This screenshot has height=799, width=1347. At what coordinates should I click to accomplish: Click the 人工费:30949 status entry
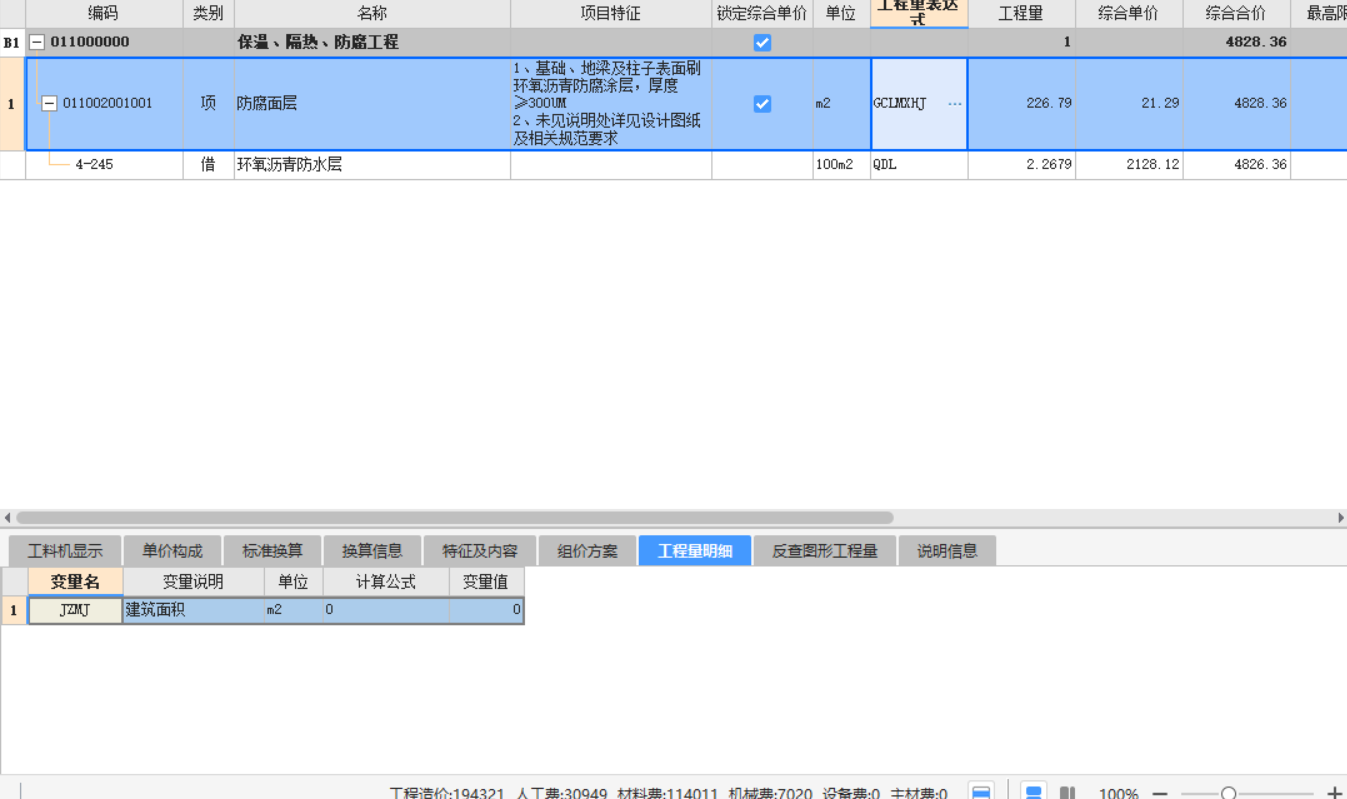562,794
